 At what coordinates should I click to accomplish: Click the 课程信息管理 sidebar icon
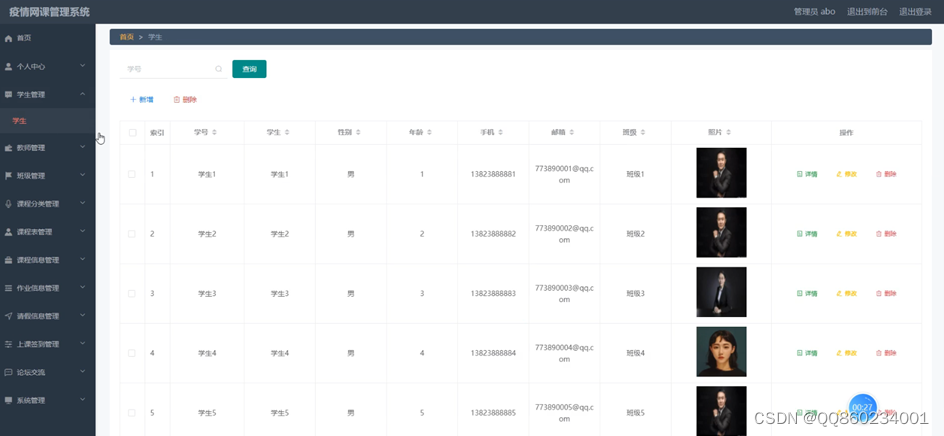[8, 260]
